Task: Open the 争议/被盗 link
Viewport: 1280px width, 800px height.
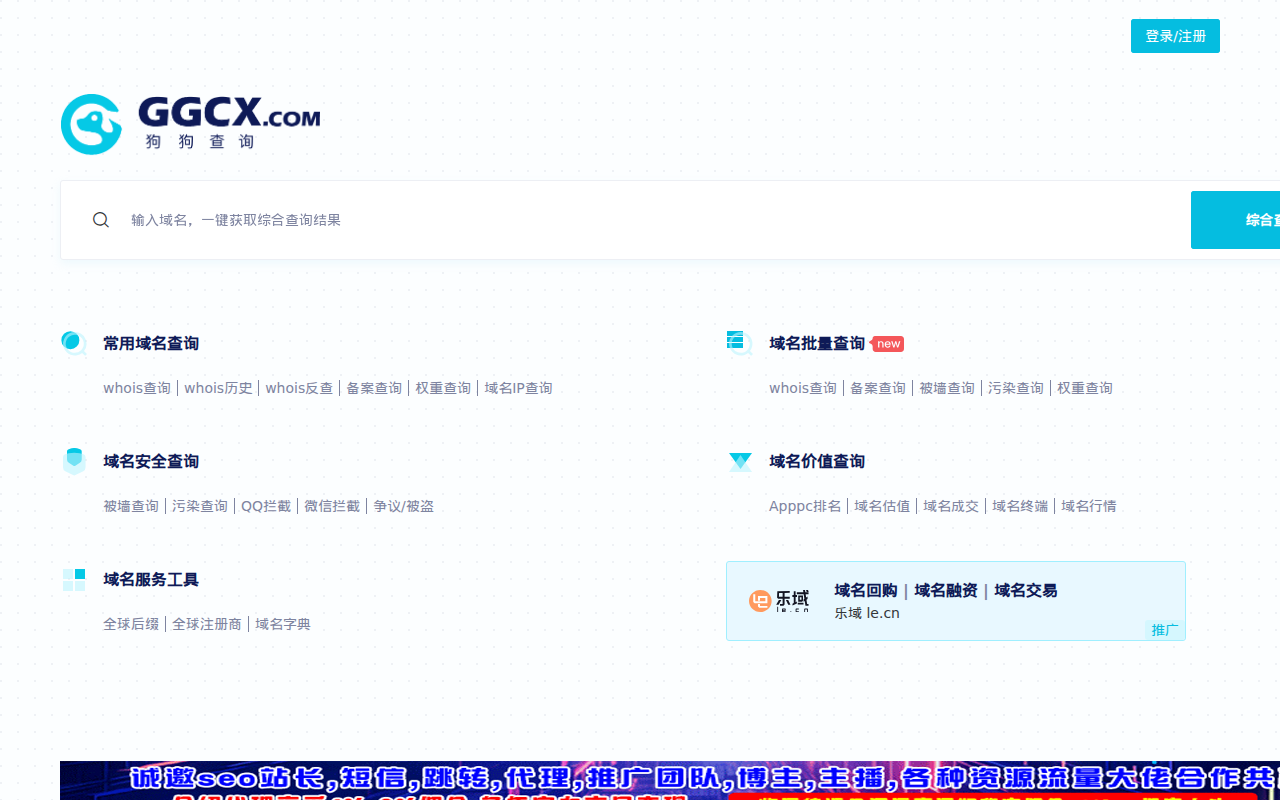Action: coord(404,506)
